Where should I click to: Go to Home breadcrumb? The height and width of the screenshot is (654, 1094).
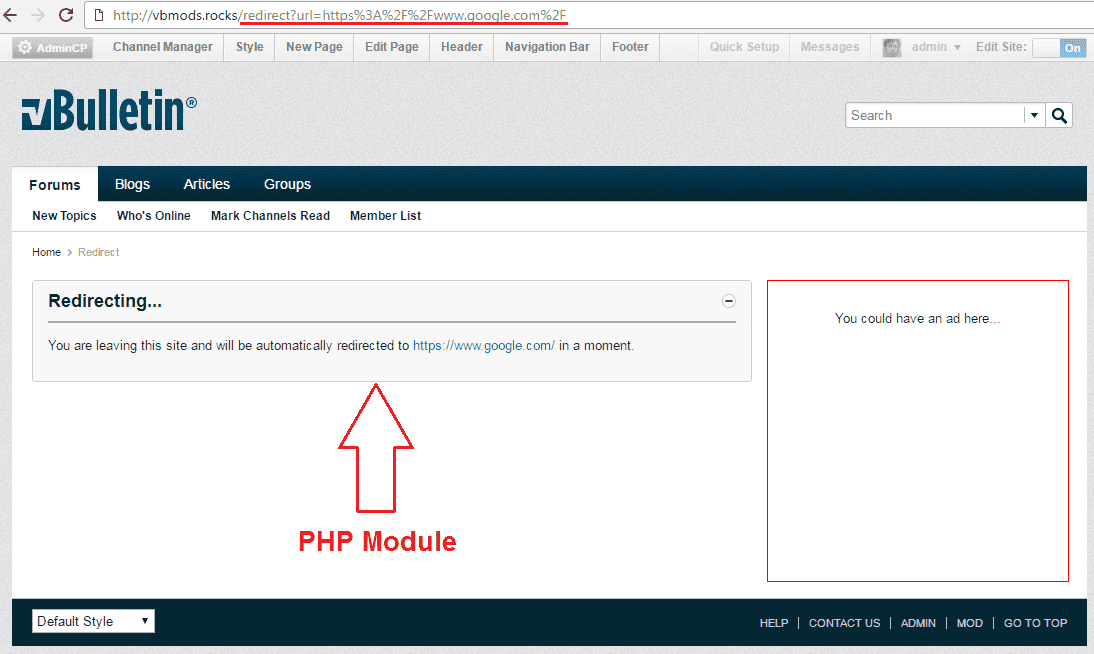pos(46,252)
